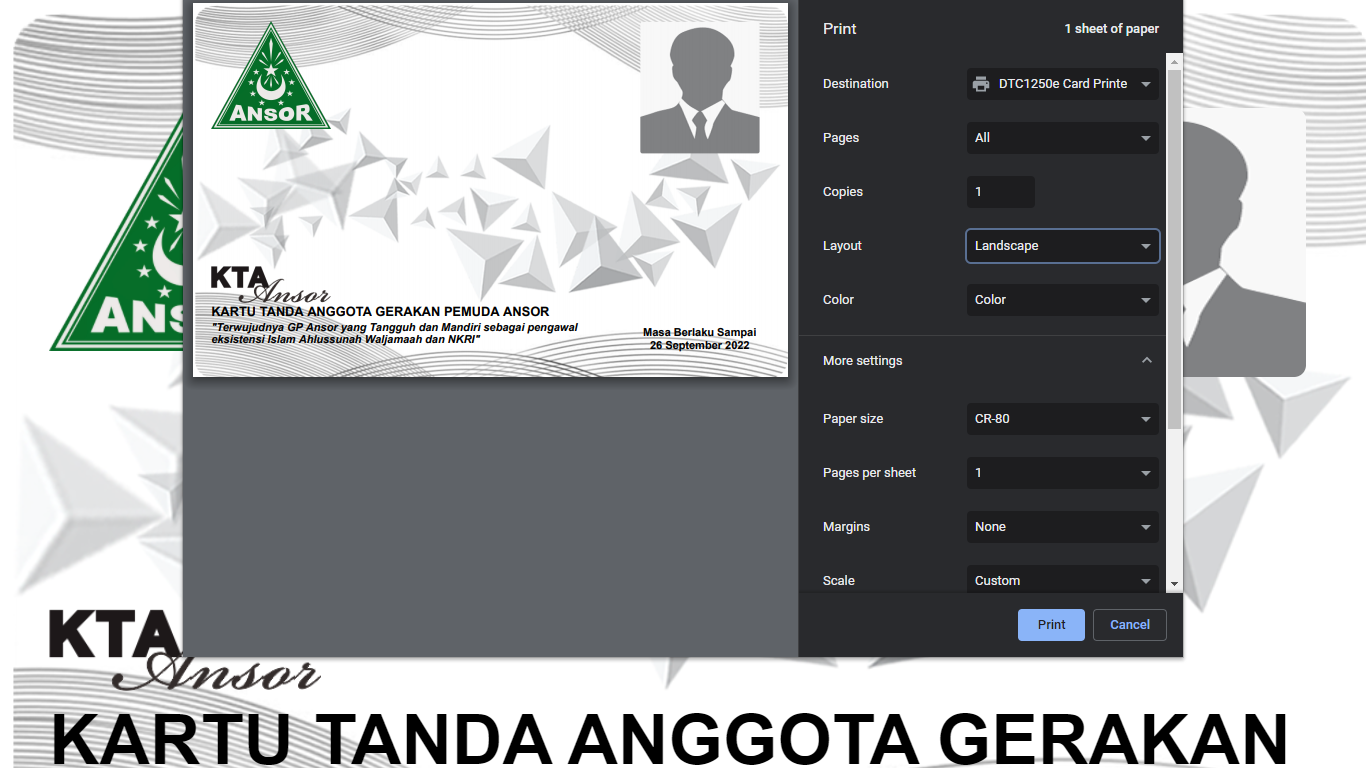Open the Pages dropdown set to All
The height and width of the screenshot is (768, 1366).
(1062, 138)
